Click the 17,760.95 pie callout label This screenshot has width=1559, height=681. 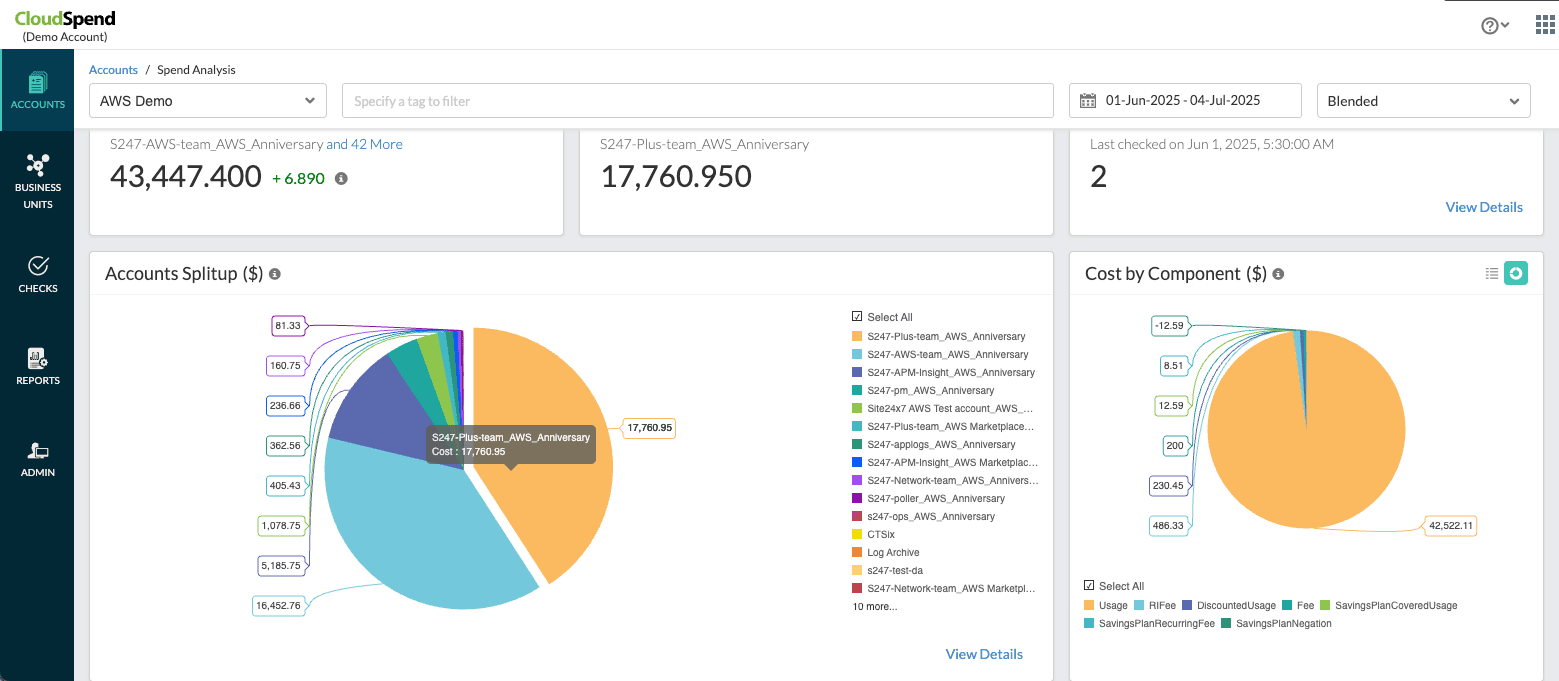coord(650,428)
